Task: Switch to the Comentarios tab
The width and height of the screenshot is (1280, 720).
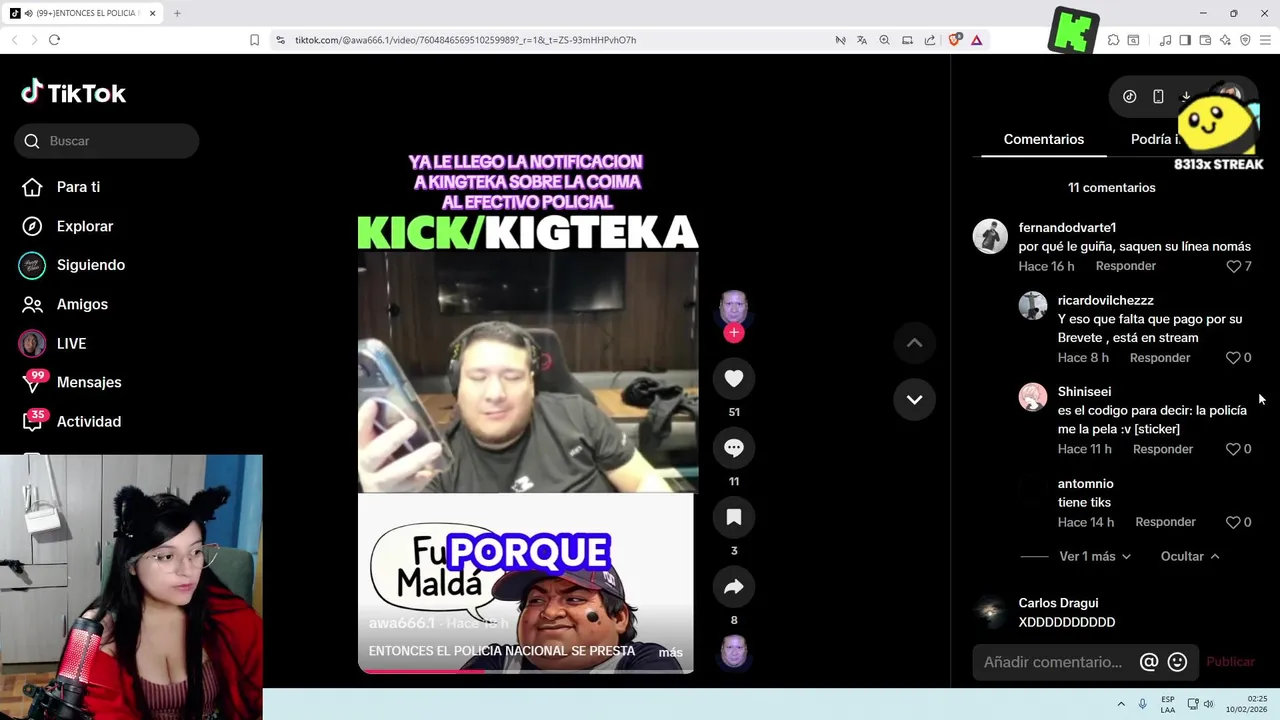Action: 1043,140
